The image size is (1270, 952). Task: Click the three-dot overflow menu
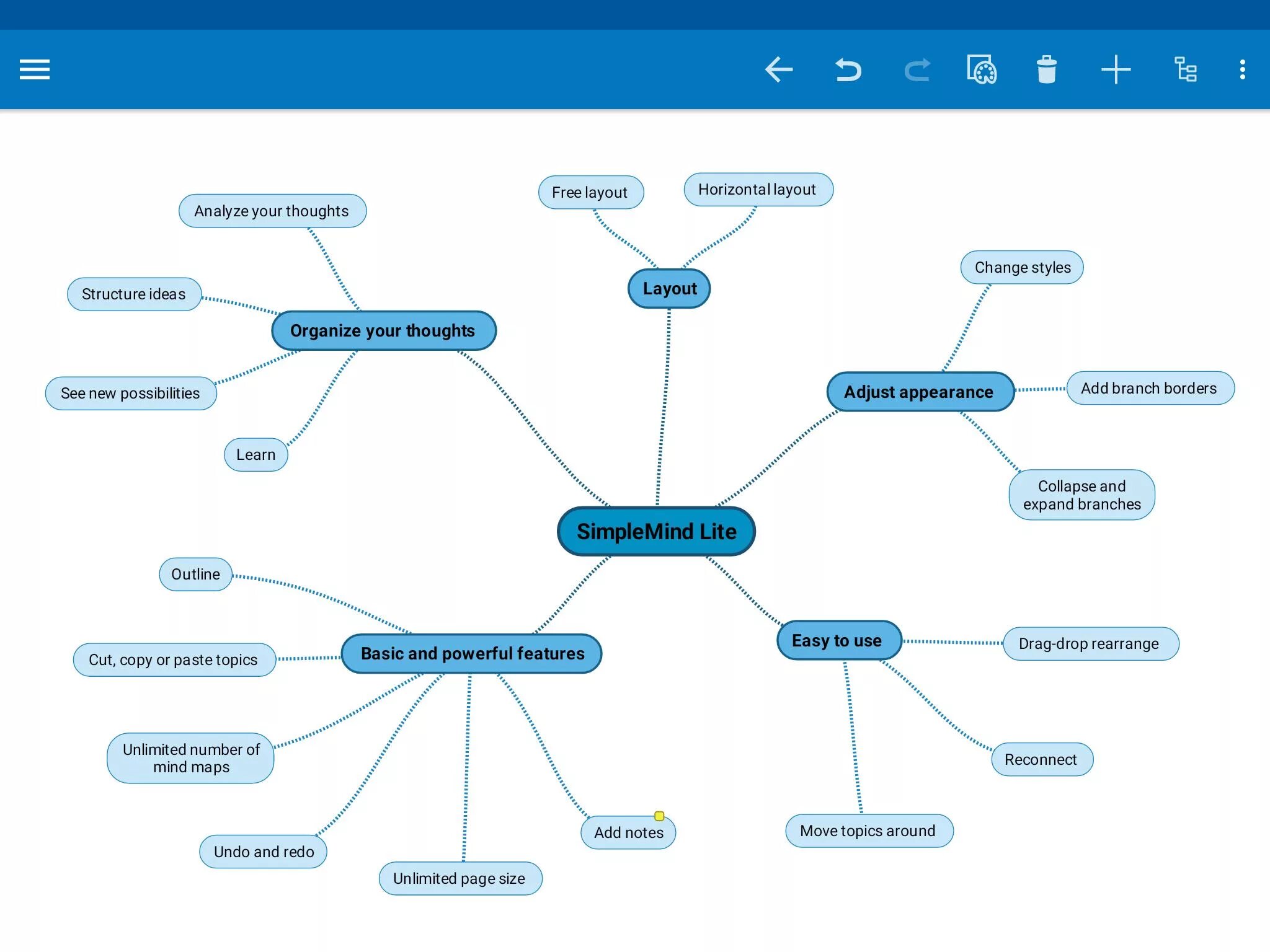1242,68
